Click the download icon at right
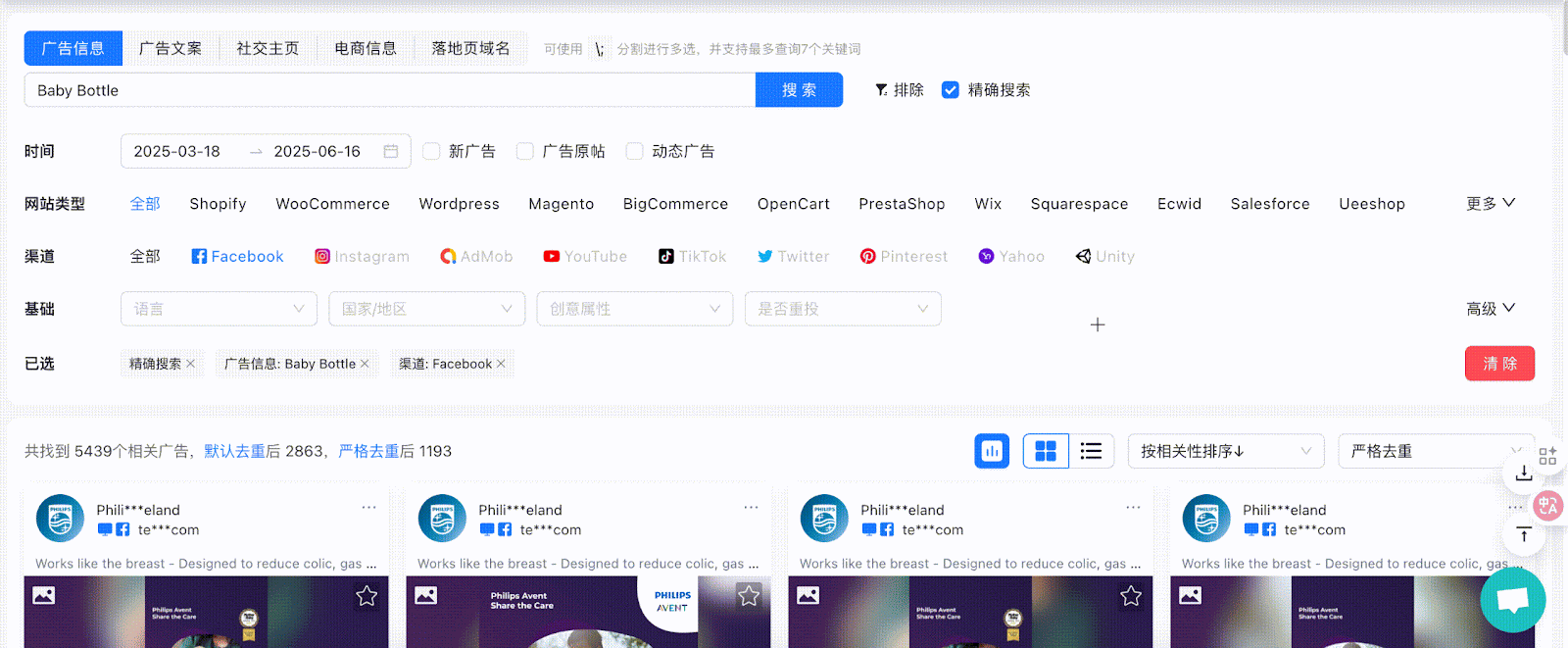 (x=1524, y=474)
